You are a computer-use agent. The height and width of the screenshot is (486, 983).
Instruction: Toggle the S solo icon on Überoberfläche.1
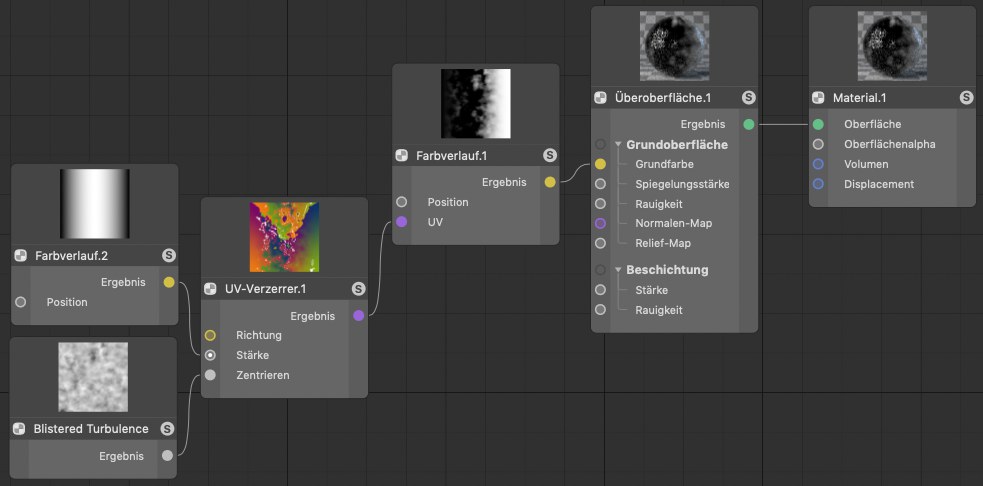pyautogui.click(x=749, y=98)
